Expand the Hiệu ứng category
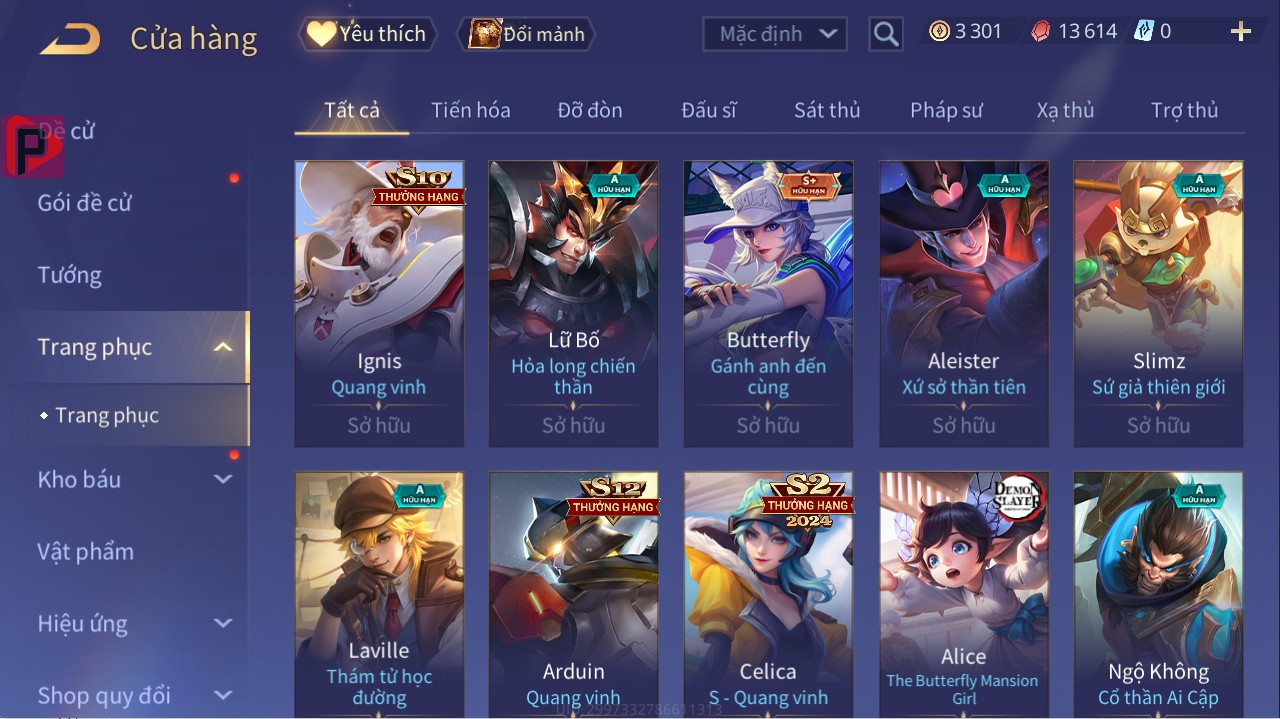The height and width of the screenshot is (719, 1280). pyautogui.click(x=223, y=623)
